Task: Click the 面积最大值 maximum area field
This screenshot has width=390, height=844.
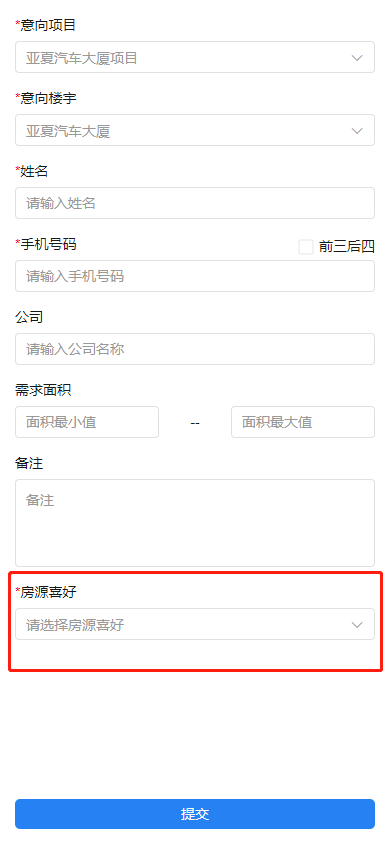Action: pyautogui.click(x=303, y=422)
